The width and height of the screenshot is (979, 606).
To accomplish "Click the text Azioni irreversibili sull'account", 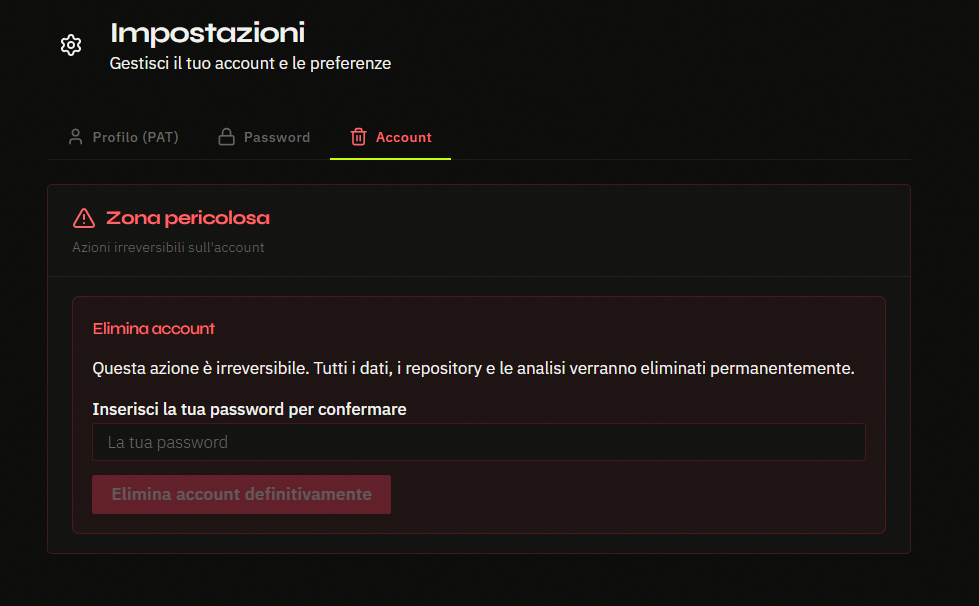I will pos(168,247).
